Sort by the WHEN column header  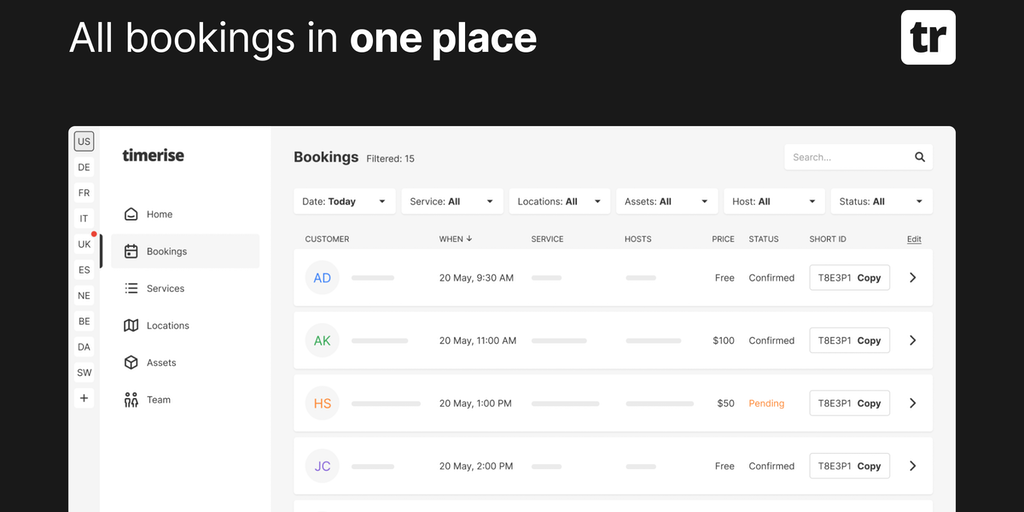click(455, 239)
